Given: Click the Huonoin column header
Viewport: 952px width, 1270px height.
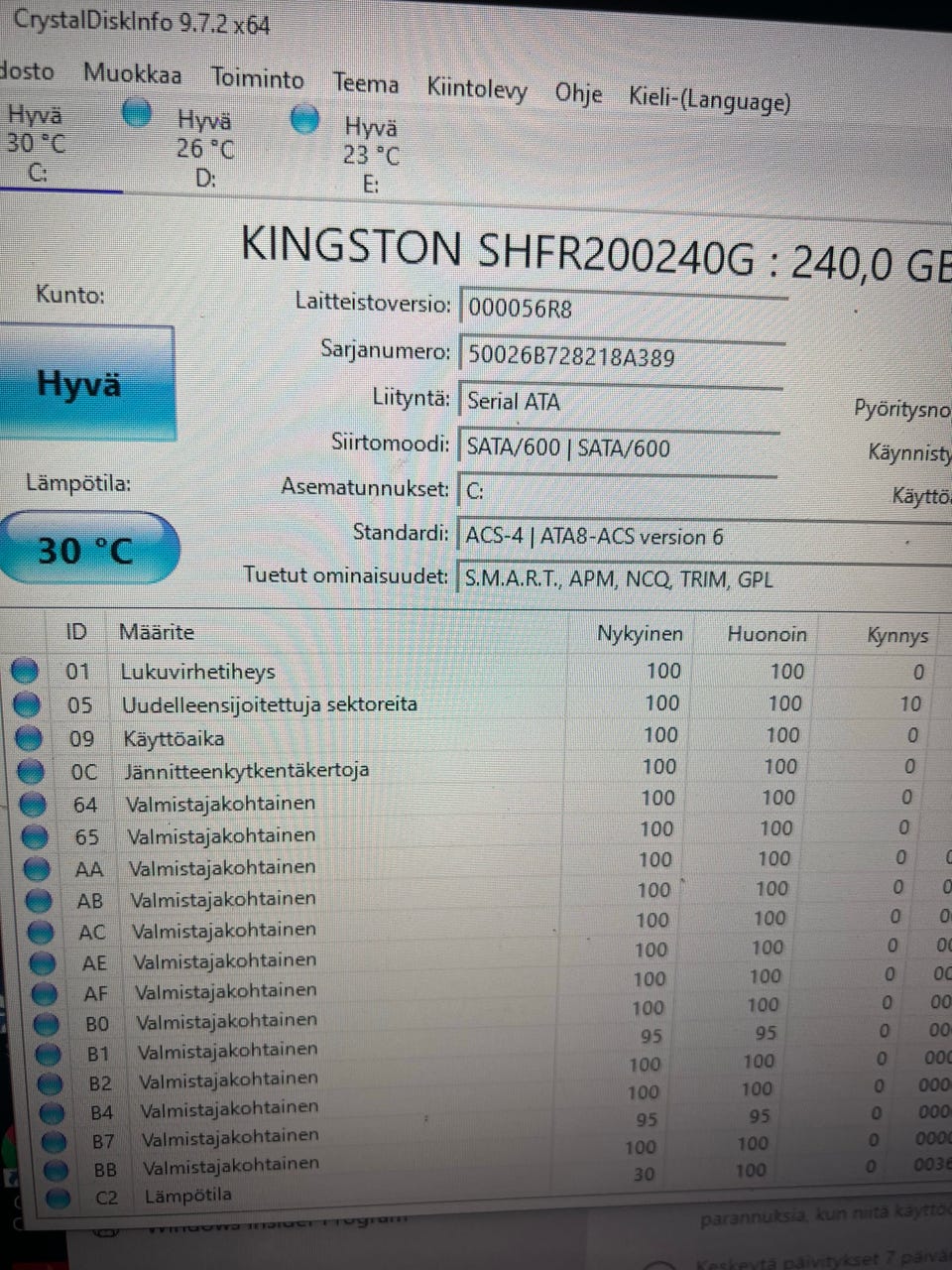Looking at the screenshot, I should (x=767, y=634).
